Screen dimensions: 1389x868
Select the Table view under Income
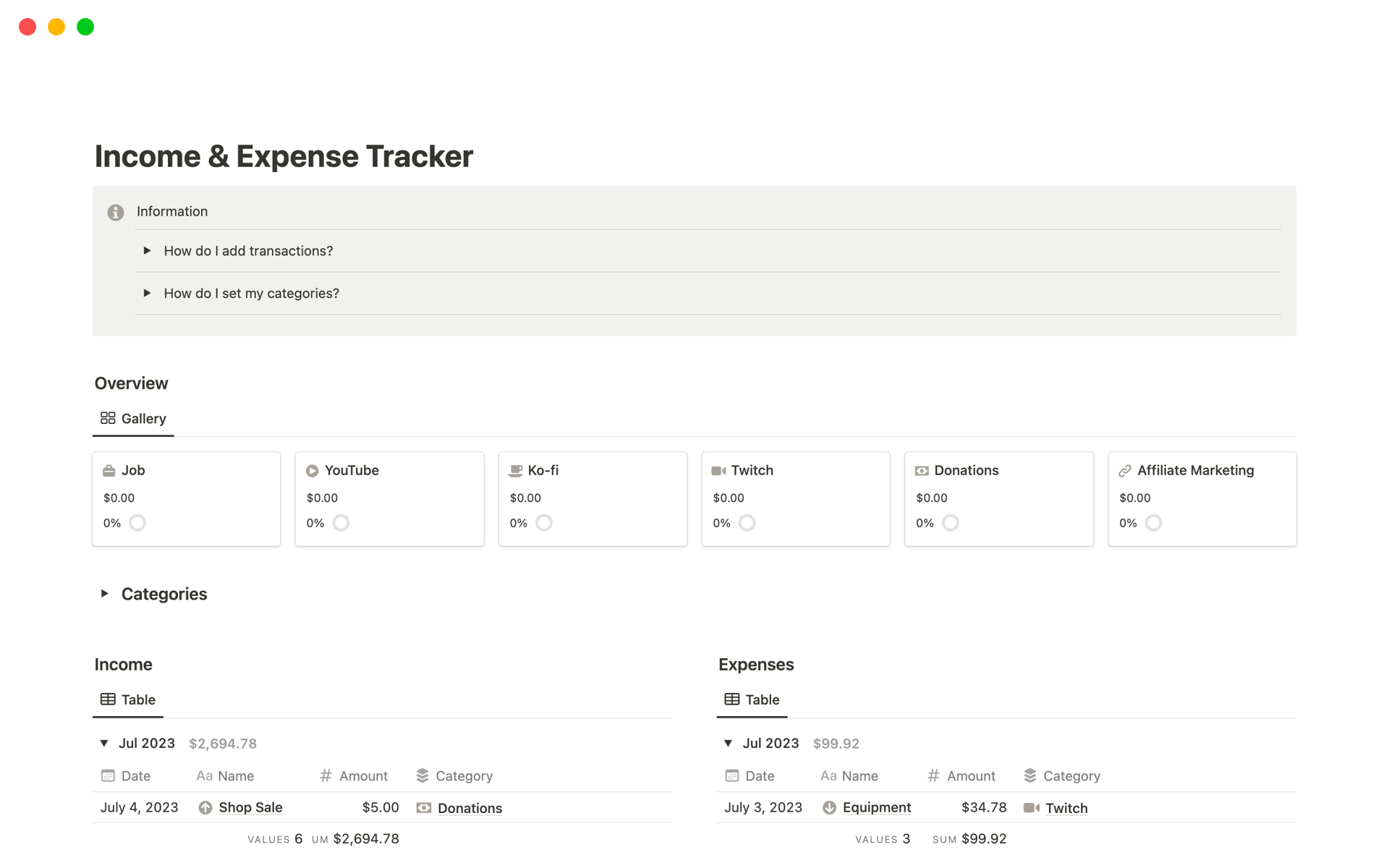coord(127,699)
